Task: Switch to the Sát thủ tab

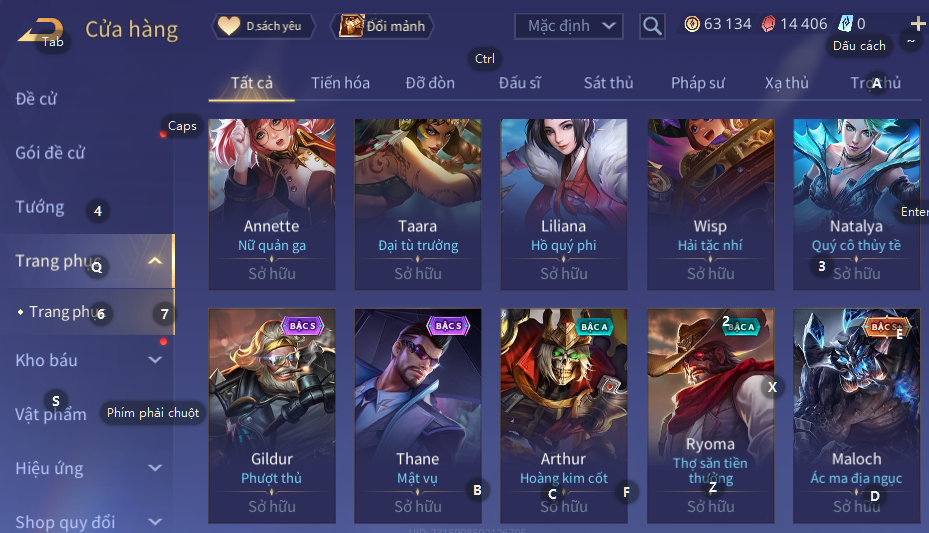Action: click(x=608, y=83)
